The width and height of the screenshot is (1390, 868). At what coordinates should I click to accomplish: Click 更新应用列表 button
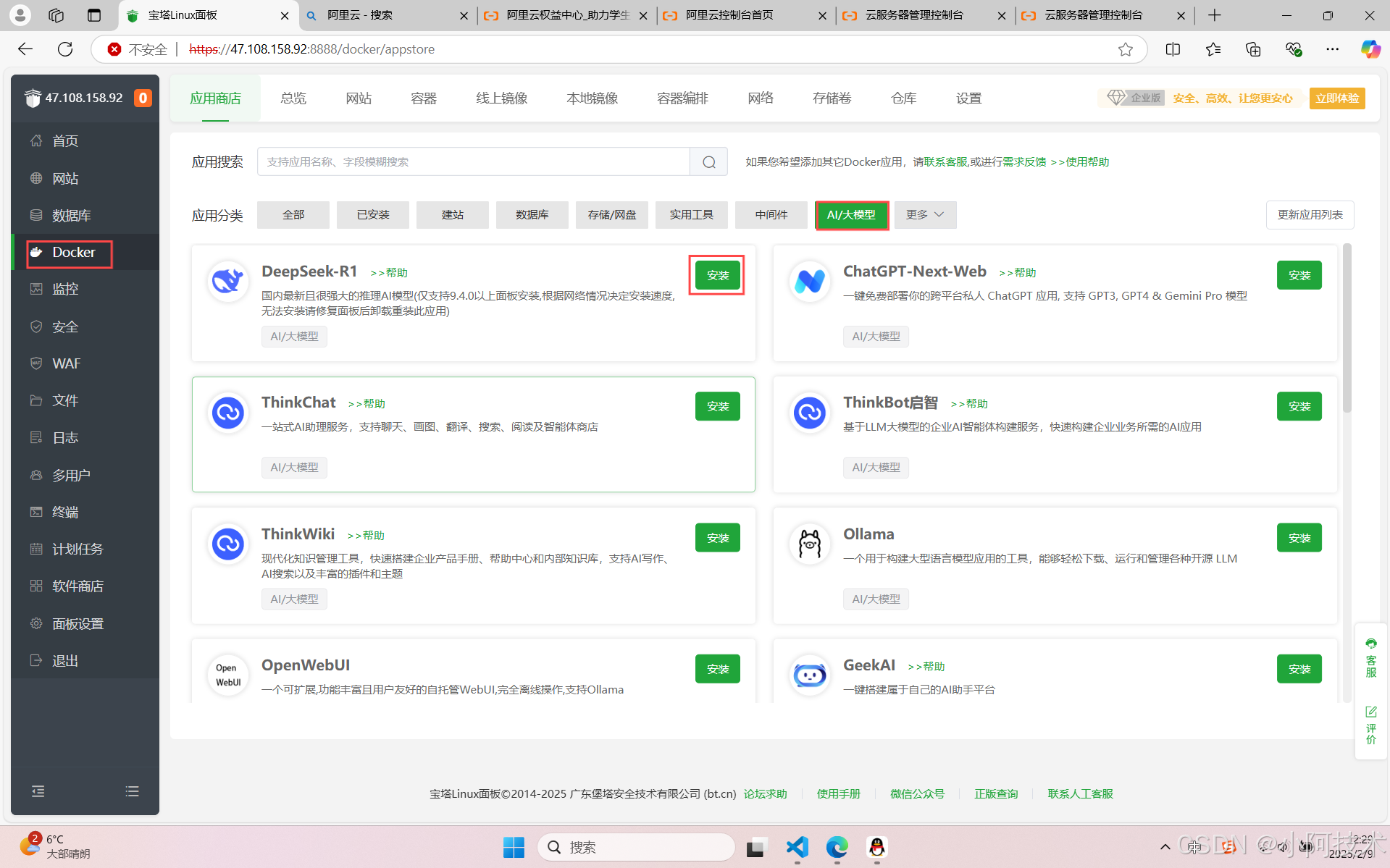pos(1310,214)
